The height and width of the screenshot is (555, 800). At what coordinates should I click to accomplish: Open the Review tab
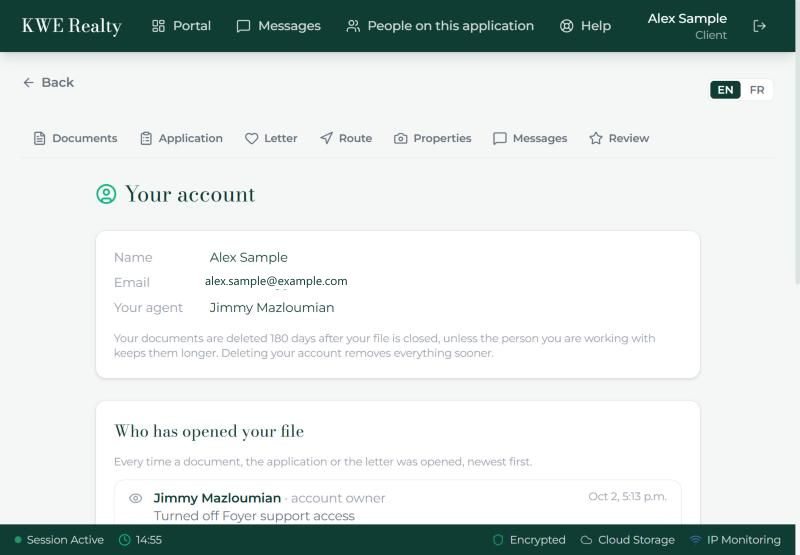(x=619, y=138)
